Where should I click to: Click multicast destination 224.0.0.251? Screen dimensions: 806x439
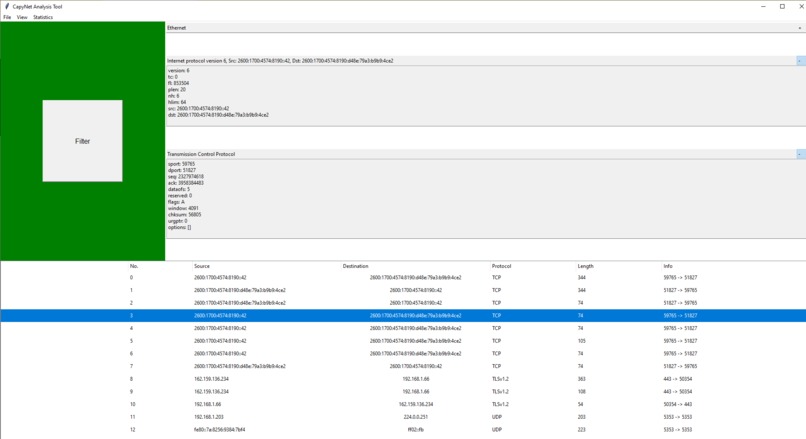pos(416,417)
